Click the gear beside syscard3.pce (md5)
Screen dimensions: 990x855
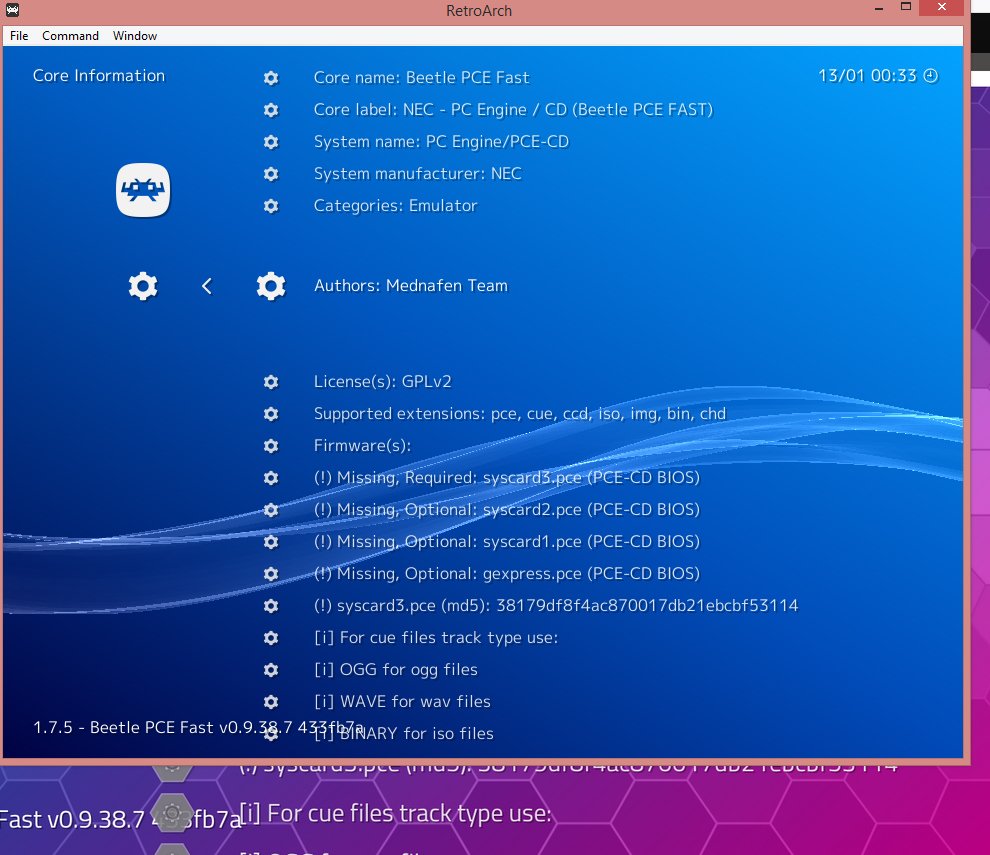(271, 606)
